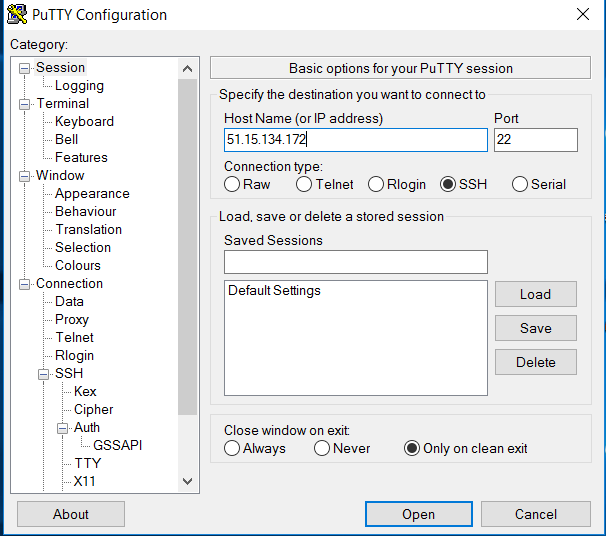Image resolution: width=606 pixels, height=536 pixels.
Task: Click the Open button to connect
Action: 419,514
